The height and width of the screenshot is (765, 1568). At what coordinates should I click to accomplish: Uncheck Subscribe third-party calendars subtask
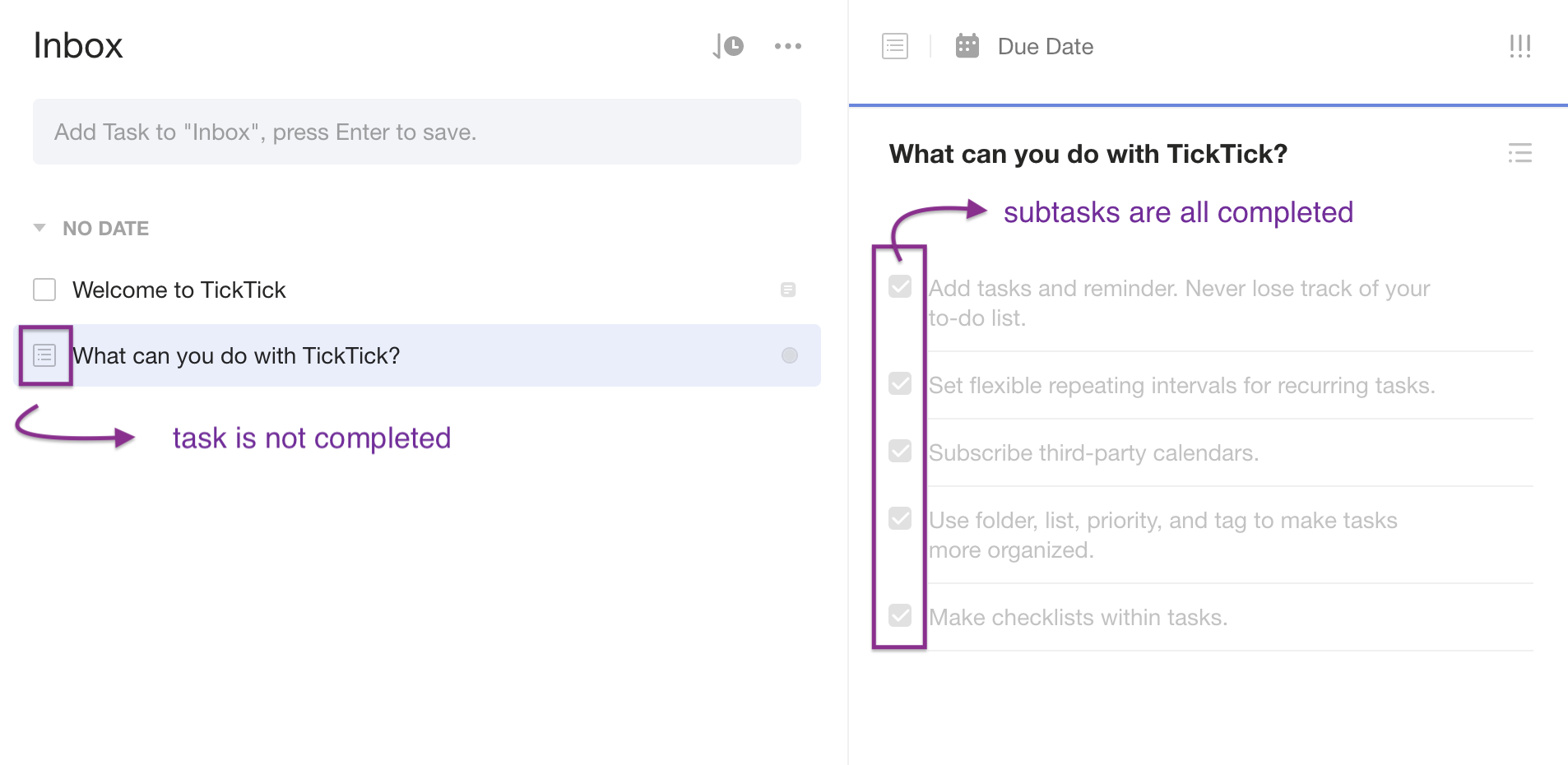click(901, 452)
